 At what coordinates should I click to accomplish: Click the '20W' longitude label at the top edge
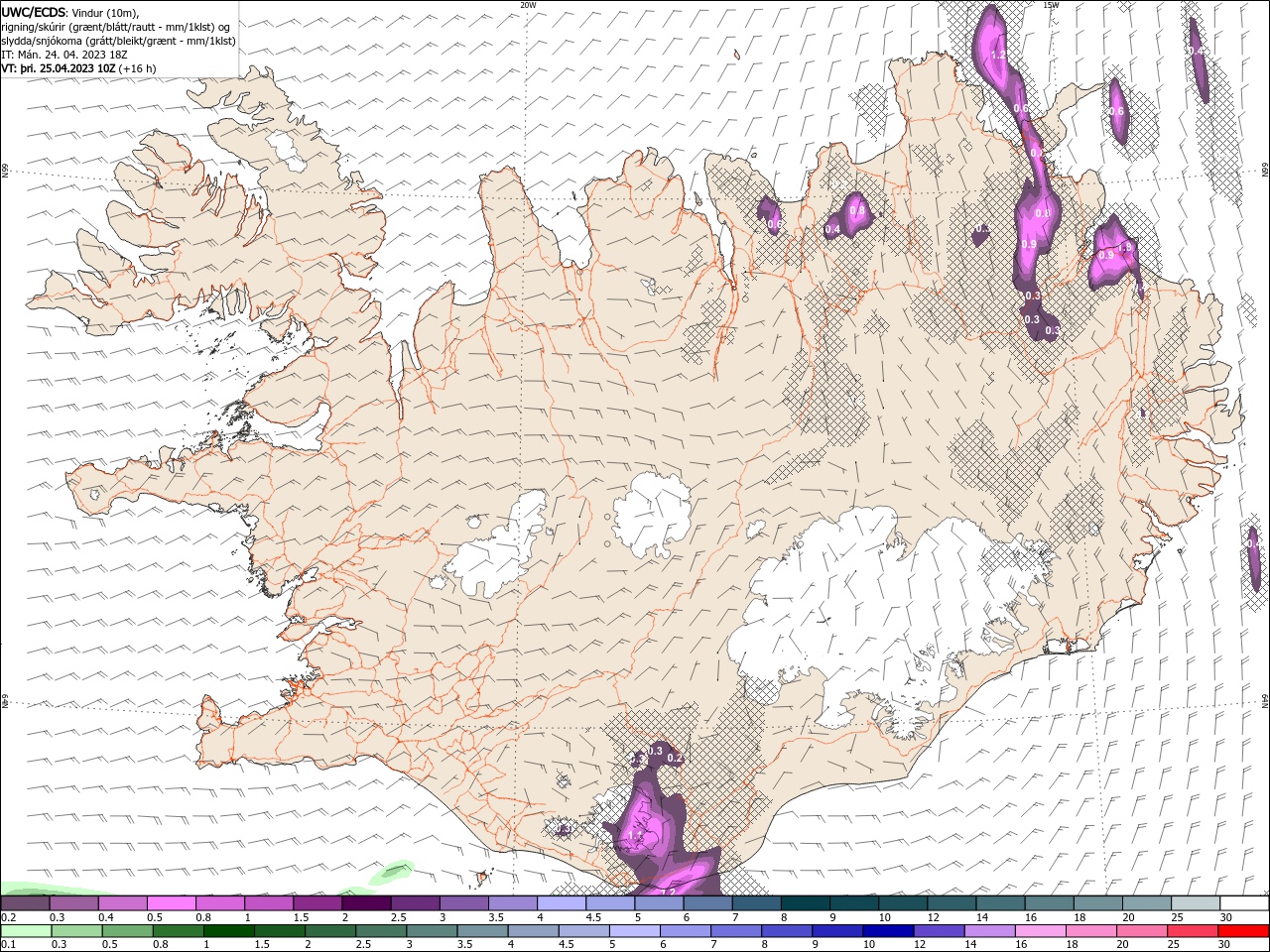coord(528,5)
